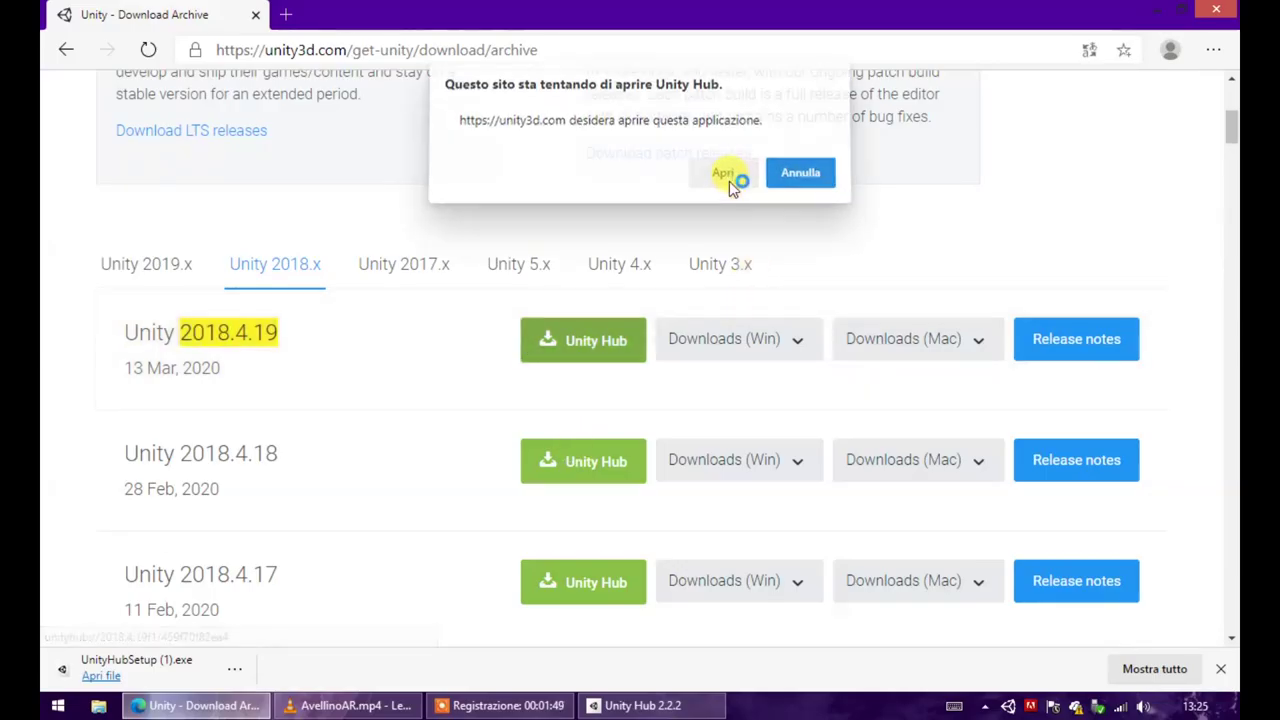Expand Downloads (Mac) for Unity 2018.4.17

click(x=918, y=581)
